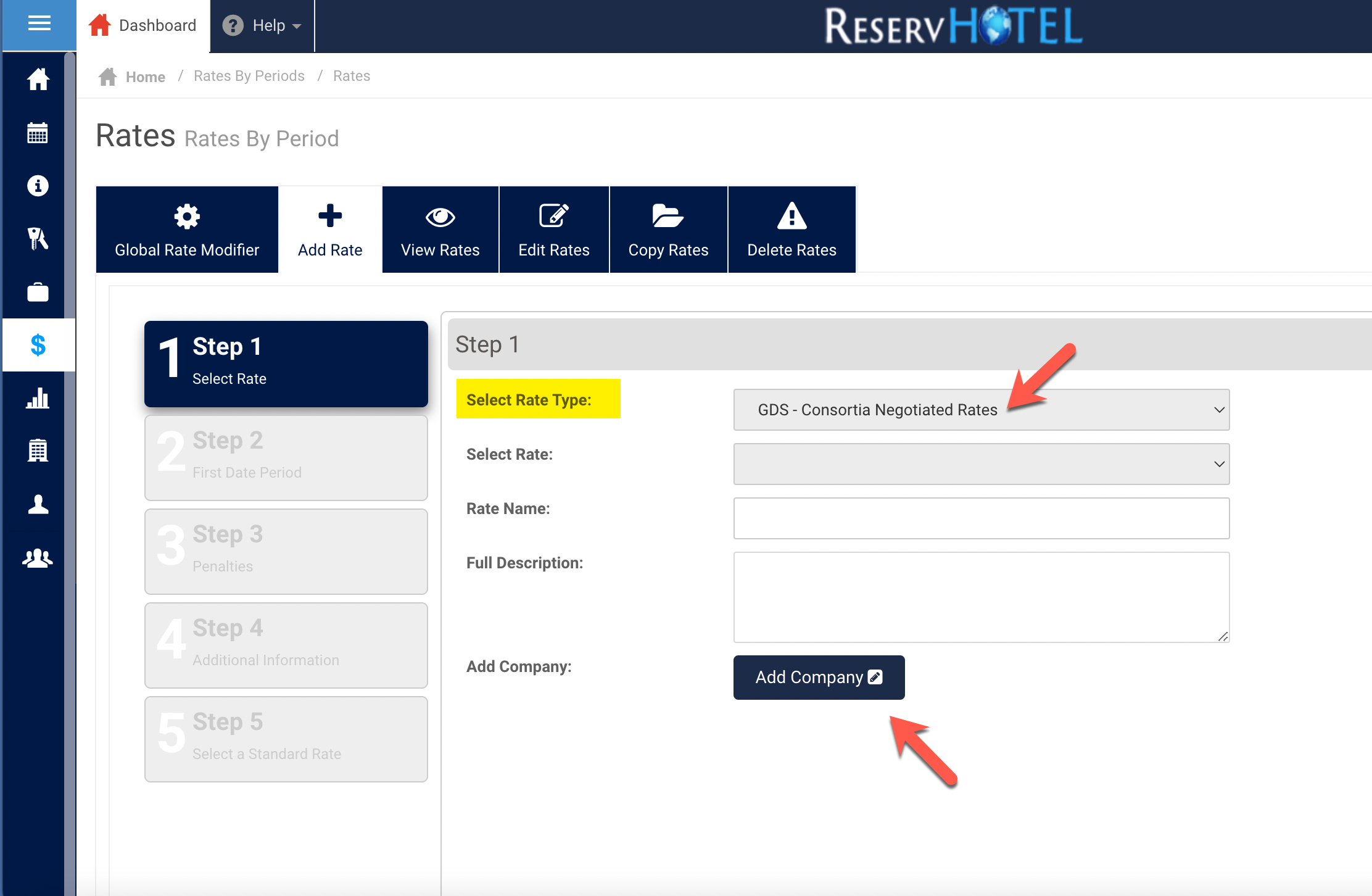Click the Add Company button

point(819,678)
